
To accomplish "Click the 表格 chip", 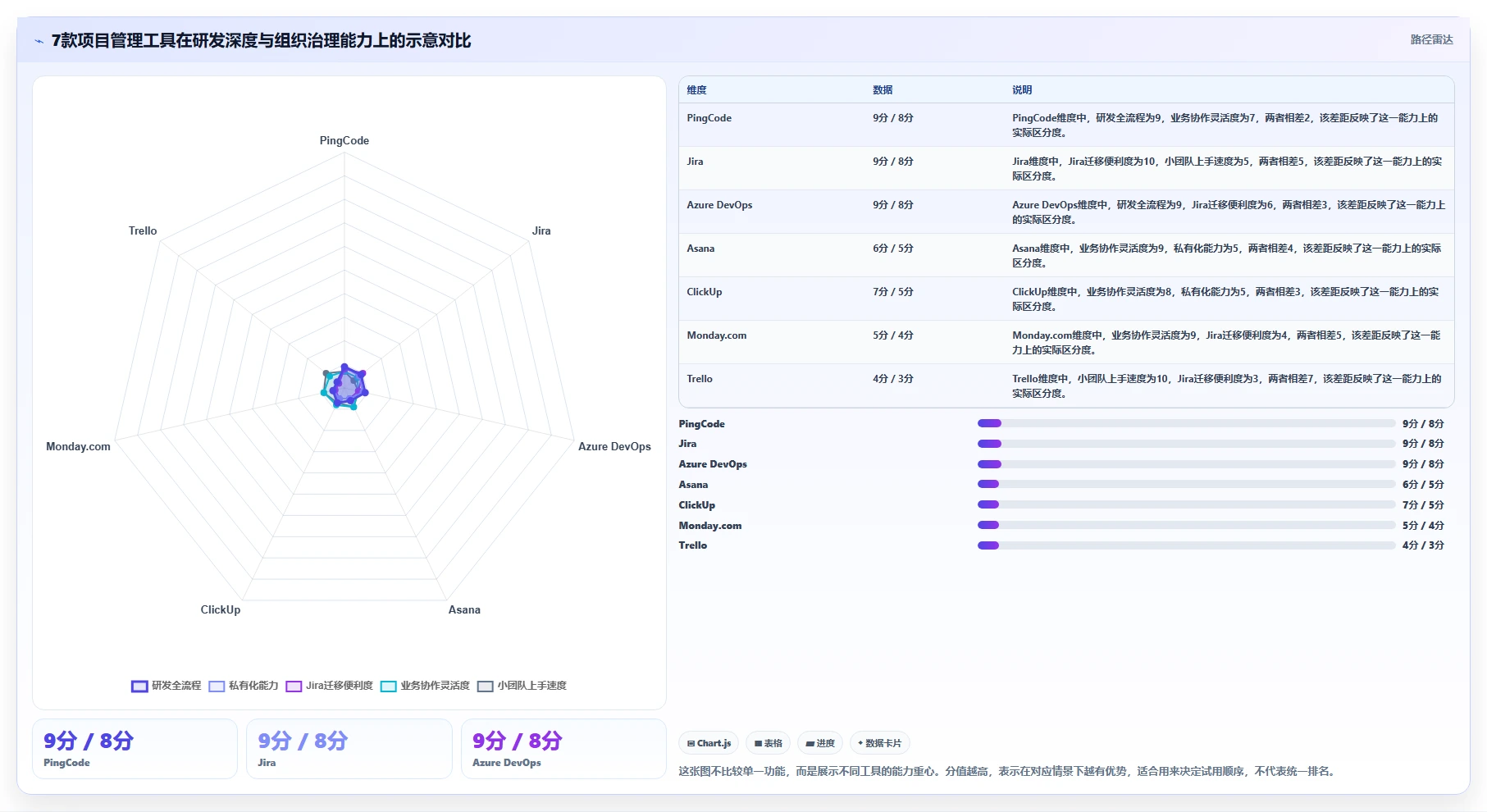I will pyautogui.click(x=769, y=743).
